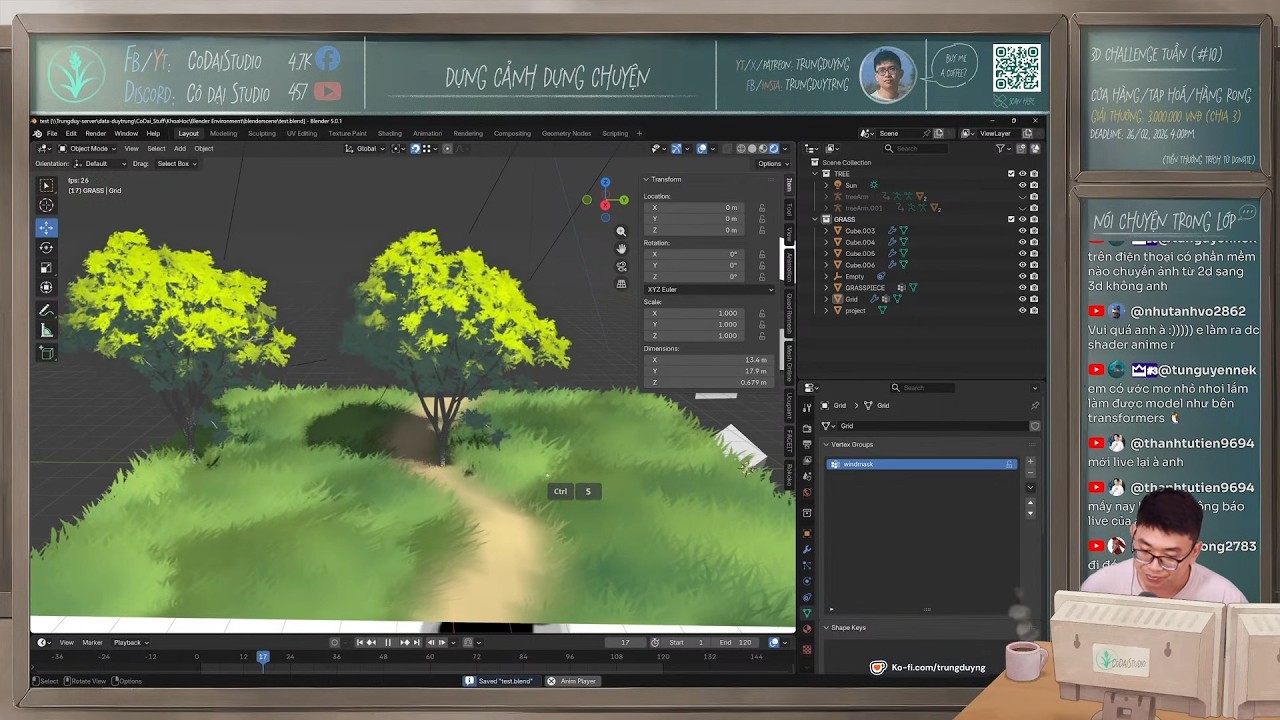This screenshot has width=1280, height=720.
Task: Open the Render menu
Action: (x=95, y=133)
